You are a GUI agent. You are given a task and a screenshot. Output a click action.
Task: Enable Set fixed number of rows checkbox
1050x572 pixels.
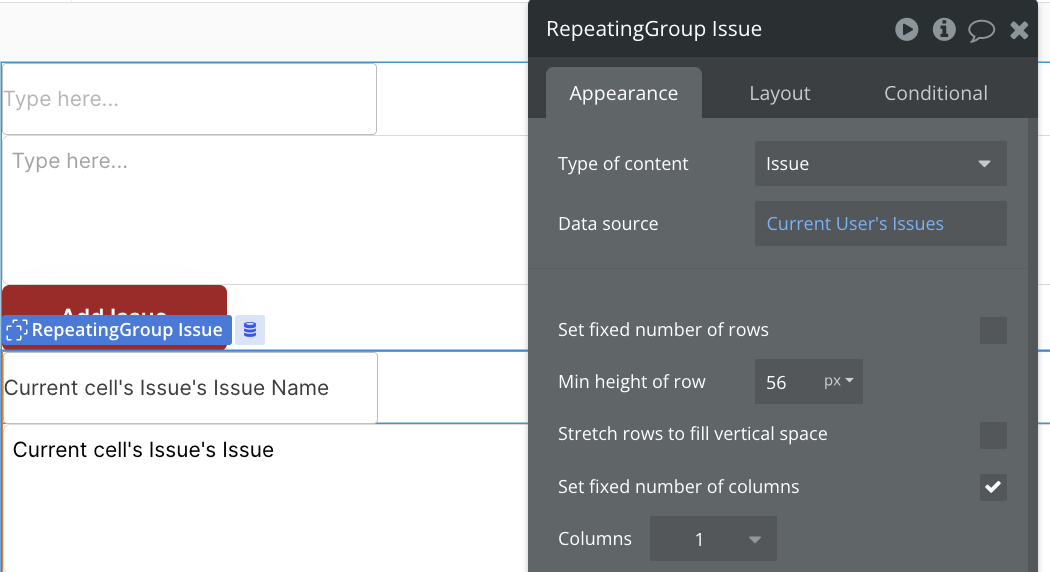click(x=993, y=330)
